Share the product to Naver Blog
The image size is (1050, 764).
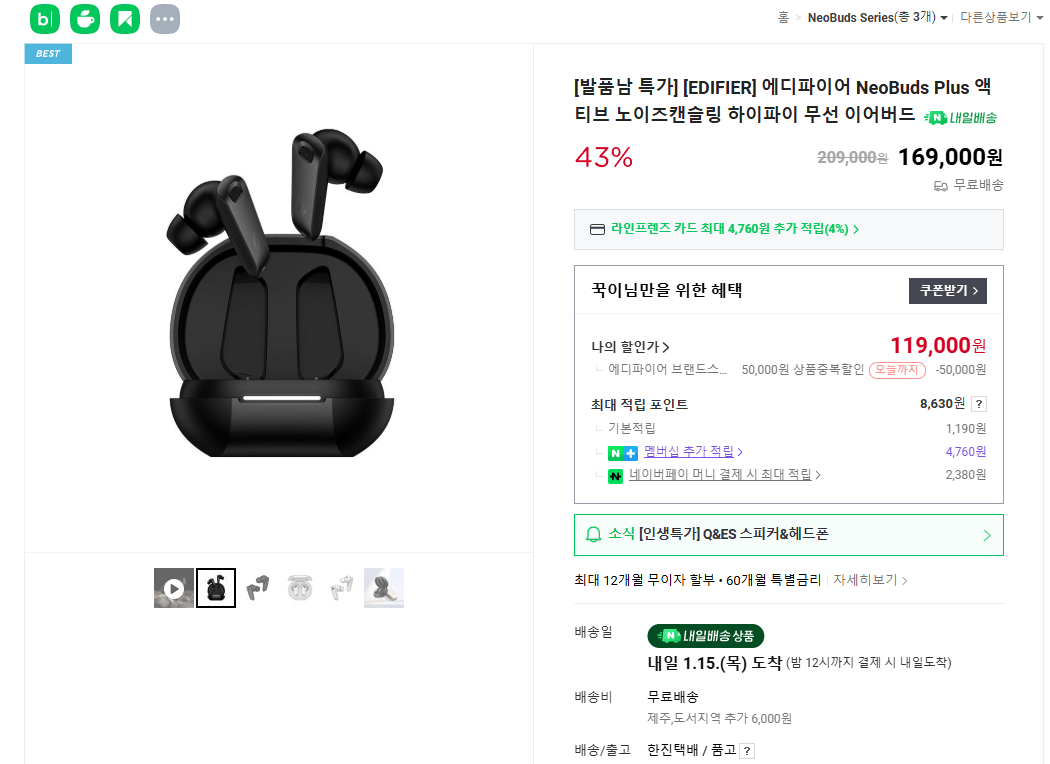point(44,19)
